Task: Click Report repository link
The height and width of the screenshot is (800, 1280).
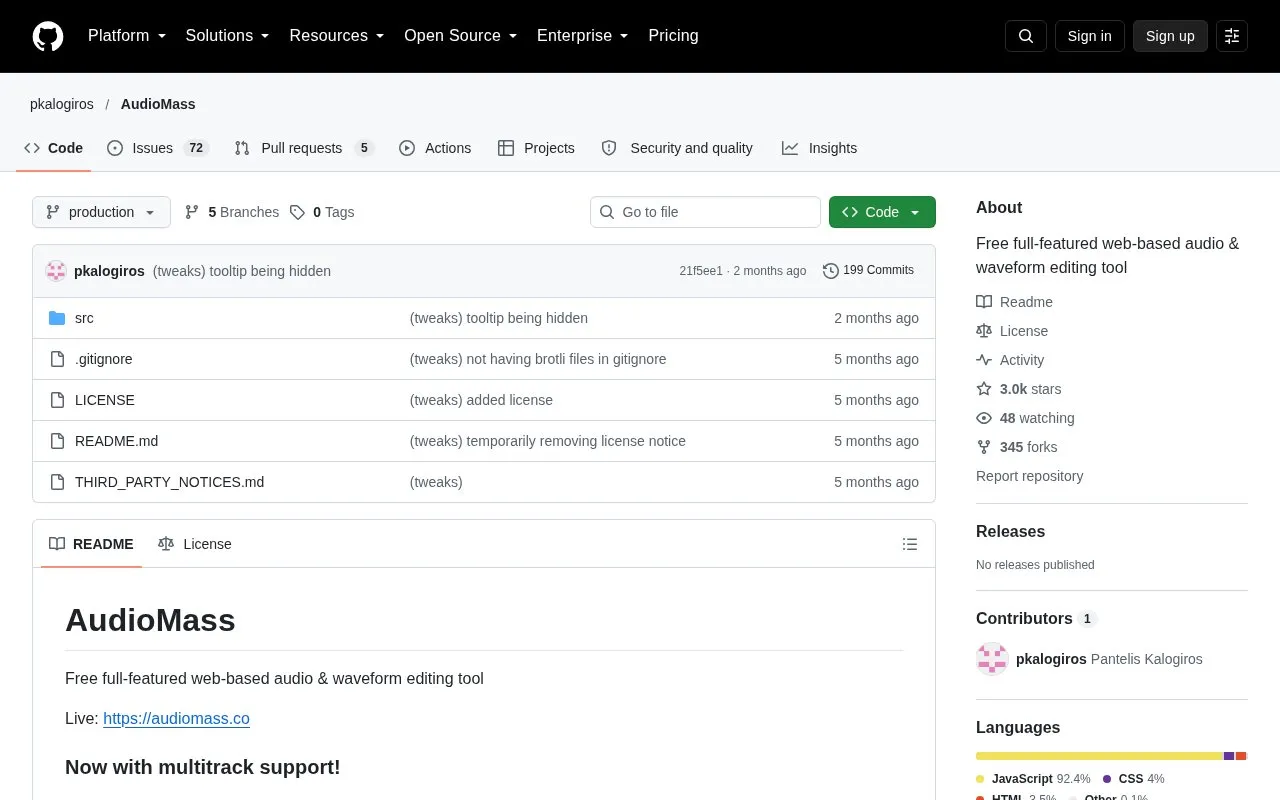Action: point(1030,476)
